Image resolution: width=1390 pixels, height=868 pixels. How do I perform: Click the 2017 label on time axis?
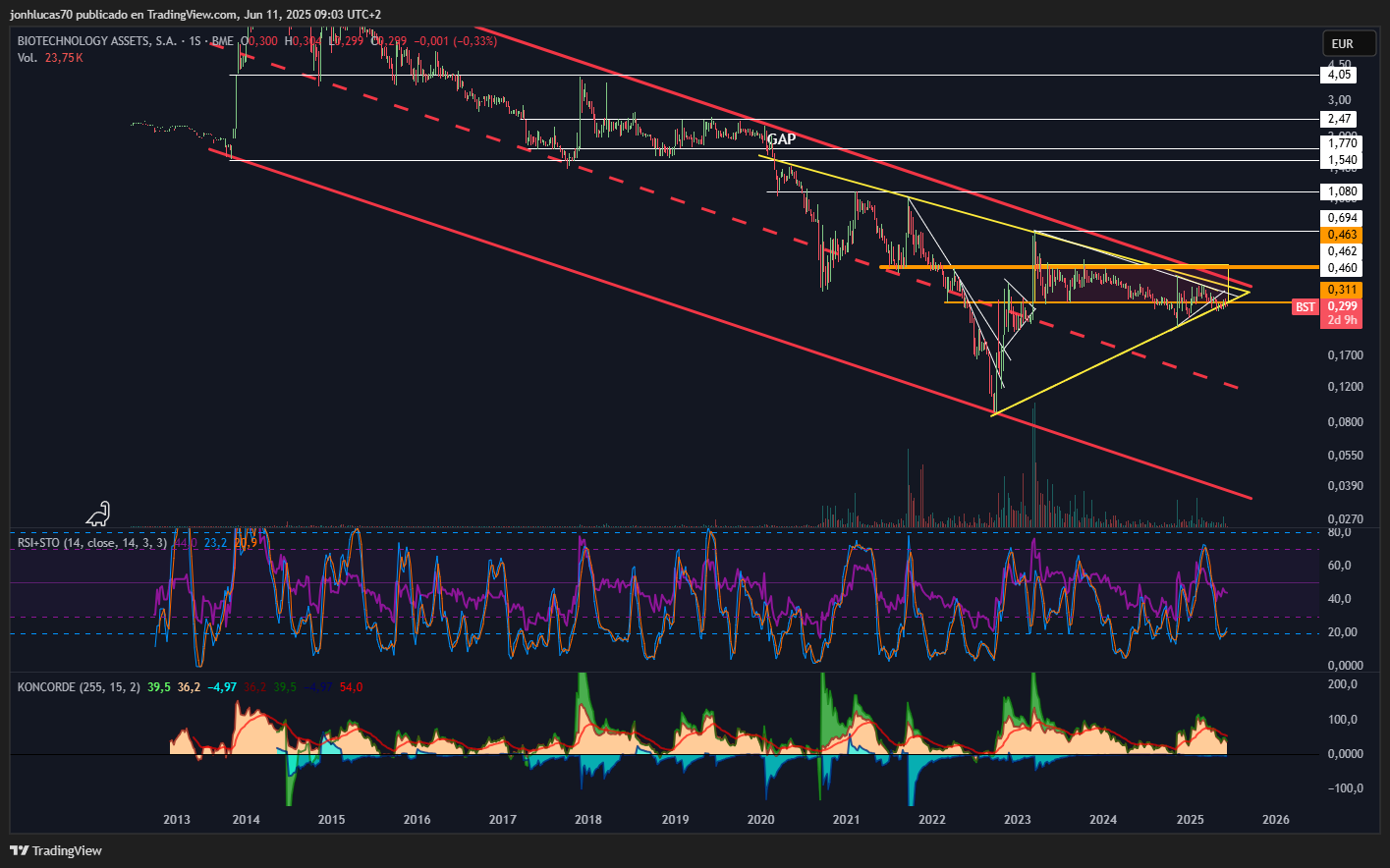[502, 820]
